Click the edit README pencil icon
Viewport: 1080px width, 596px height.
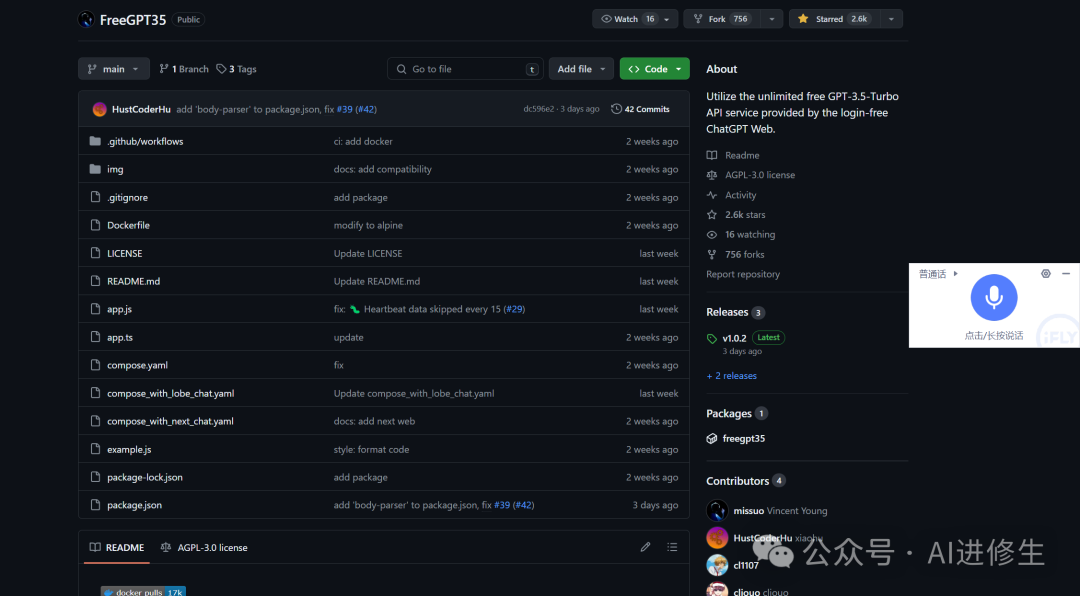pyautogui.click(x=646, y=547)
